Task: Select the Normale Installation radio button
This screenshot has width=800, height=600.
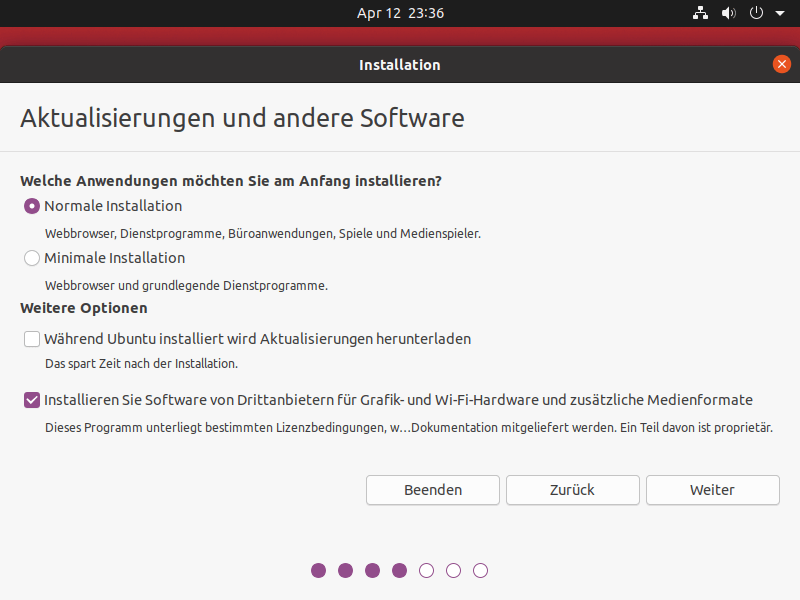Action: click(x=32, y=207)
